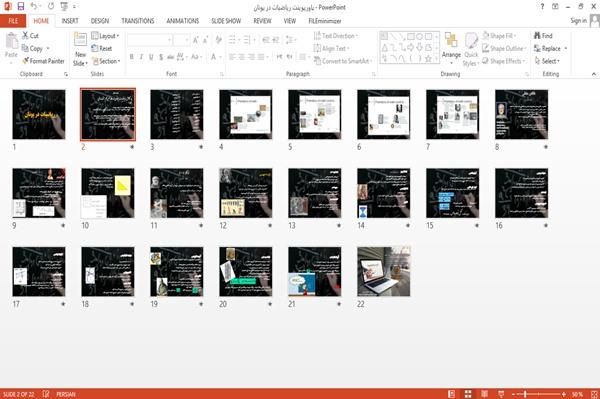Reset the slide layout with Reset
The height and width of the screenshot is (399, 600).
102,48
